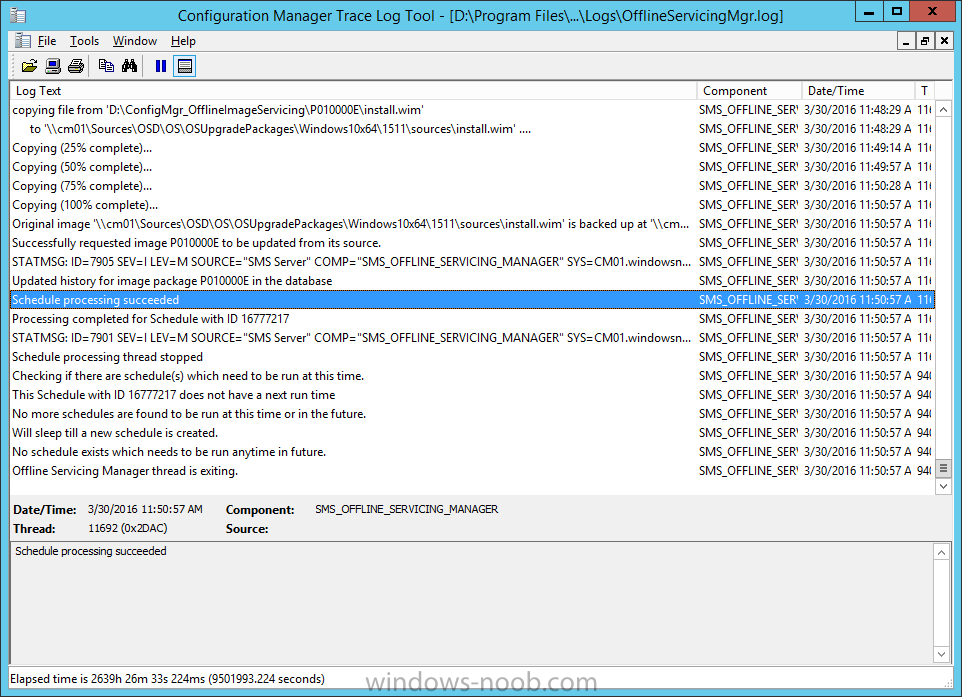Click SMS_OFFLINE_SERVICING_MANAGER component value
The width and height of the screenshot is (962, 697).
coord(407,509)
